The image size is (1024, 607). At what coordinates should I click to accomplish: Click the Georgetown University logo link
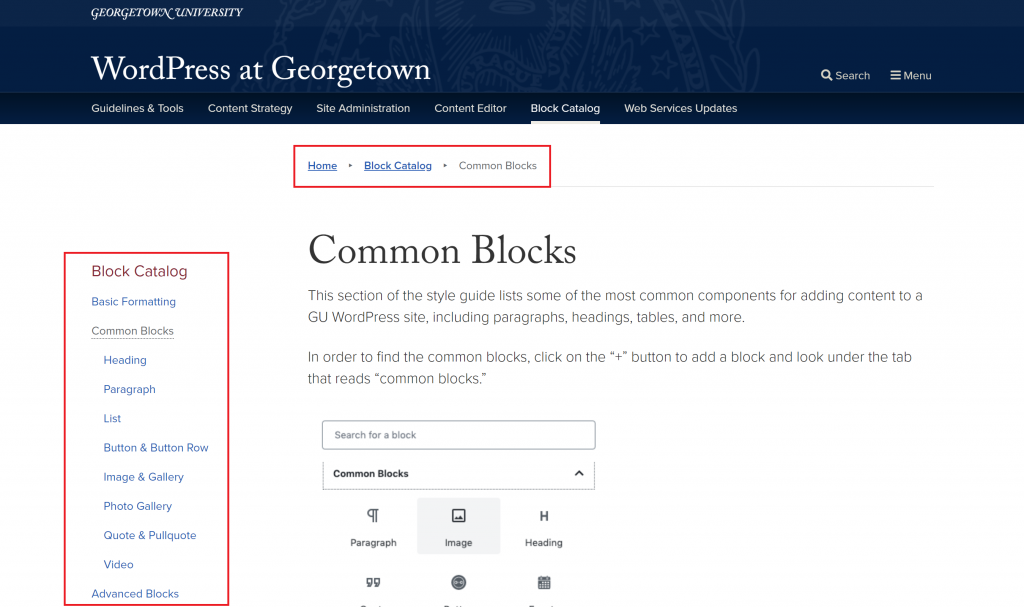(167, 12)
